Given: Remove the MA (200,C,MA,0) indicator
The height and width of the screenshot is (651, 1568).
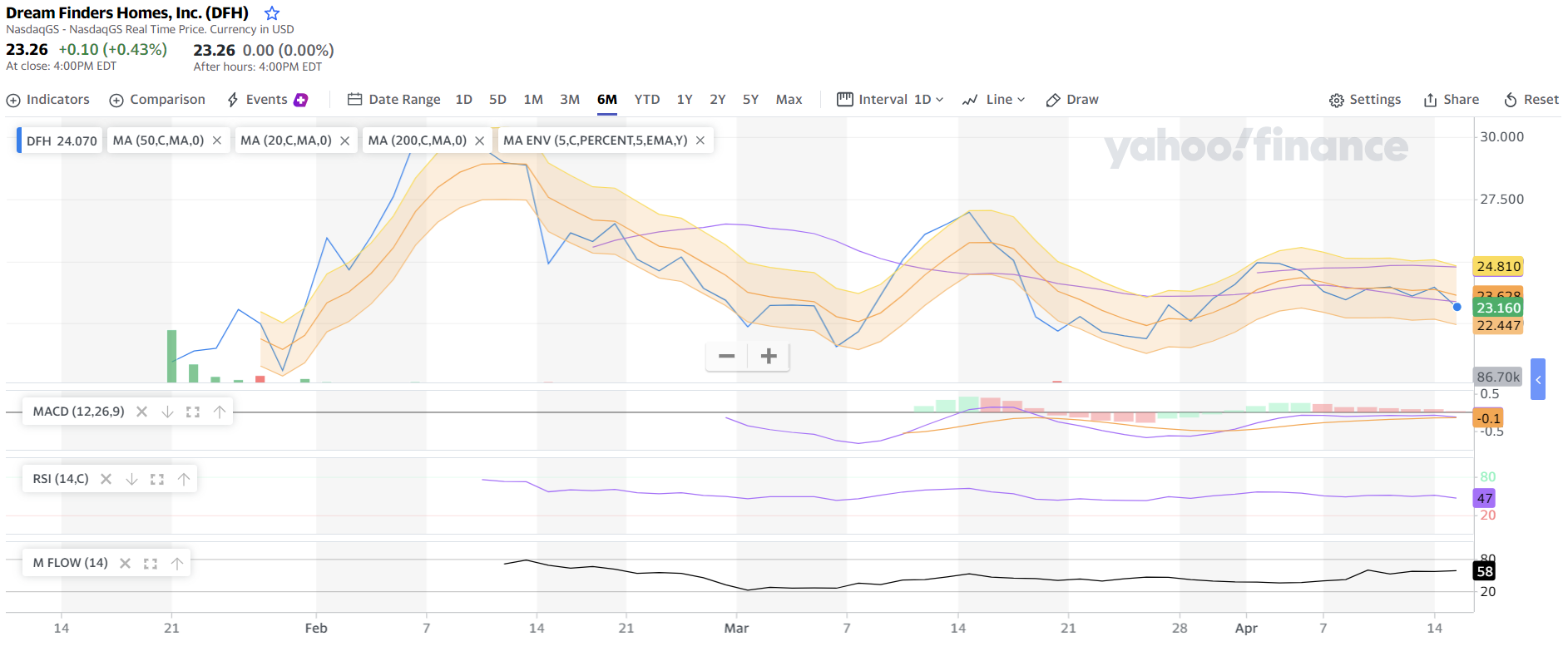Looking at the screenshot, I should (480, 141).
